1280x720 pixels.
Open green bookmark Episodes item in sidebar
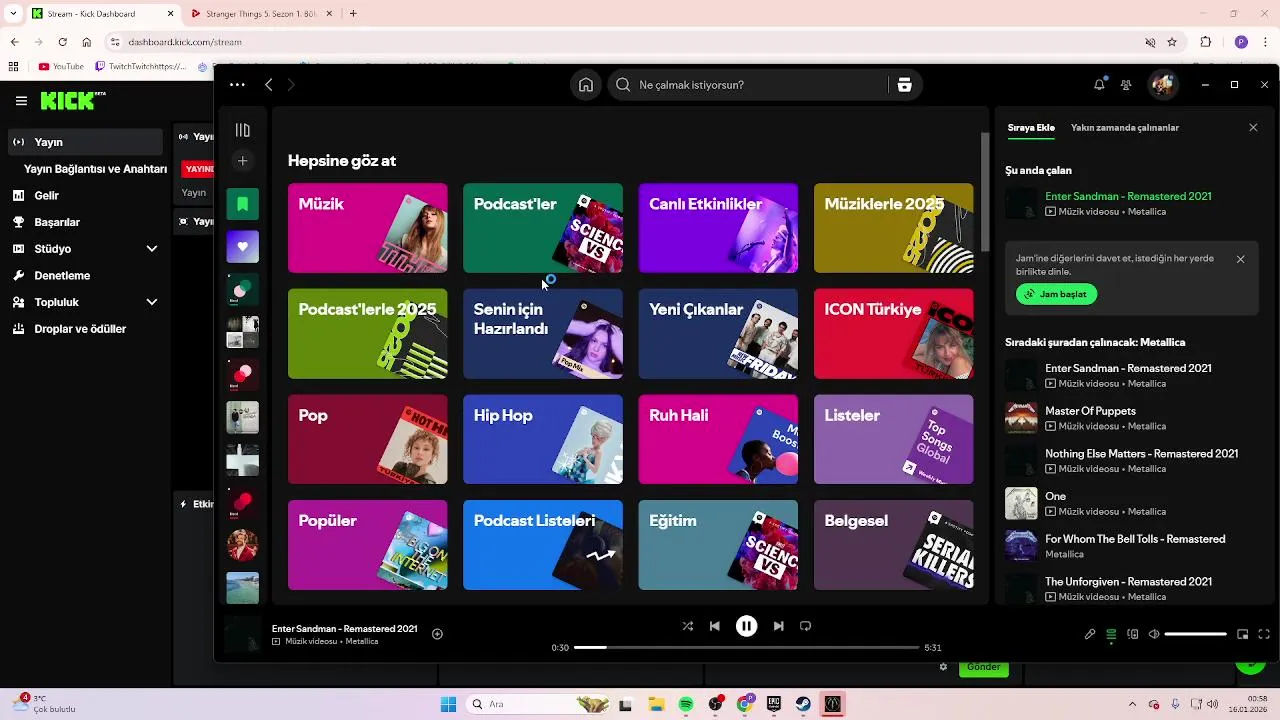point(243,204)
